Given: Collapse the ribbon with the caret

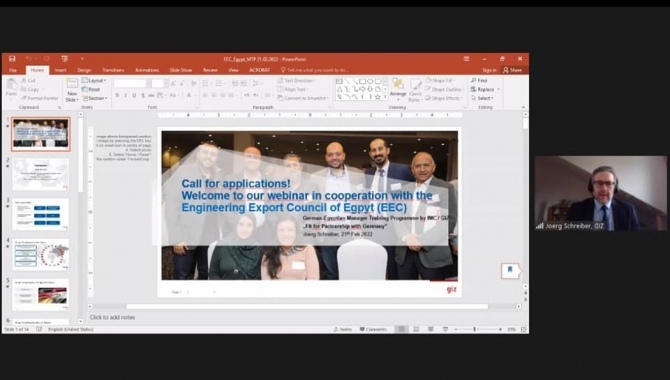Looking at the screenshot, I should click(523, 107).
